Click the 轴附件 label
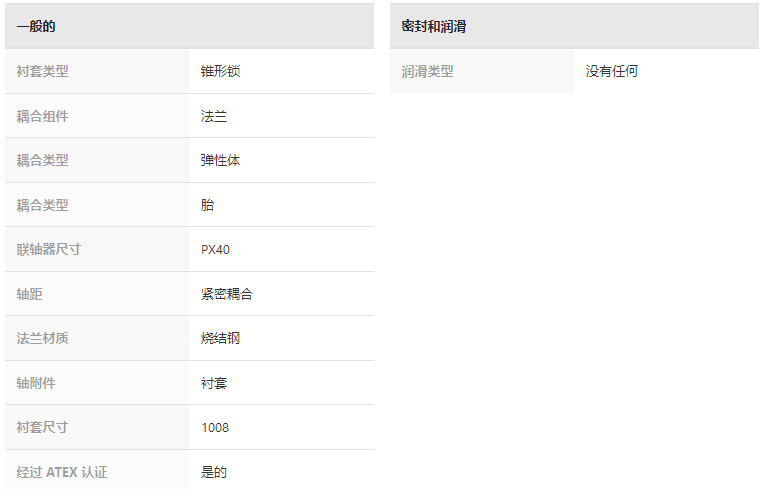The image size is (763, 489). tap(36, 383)
